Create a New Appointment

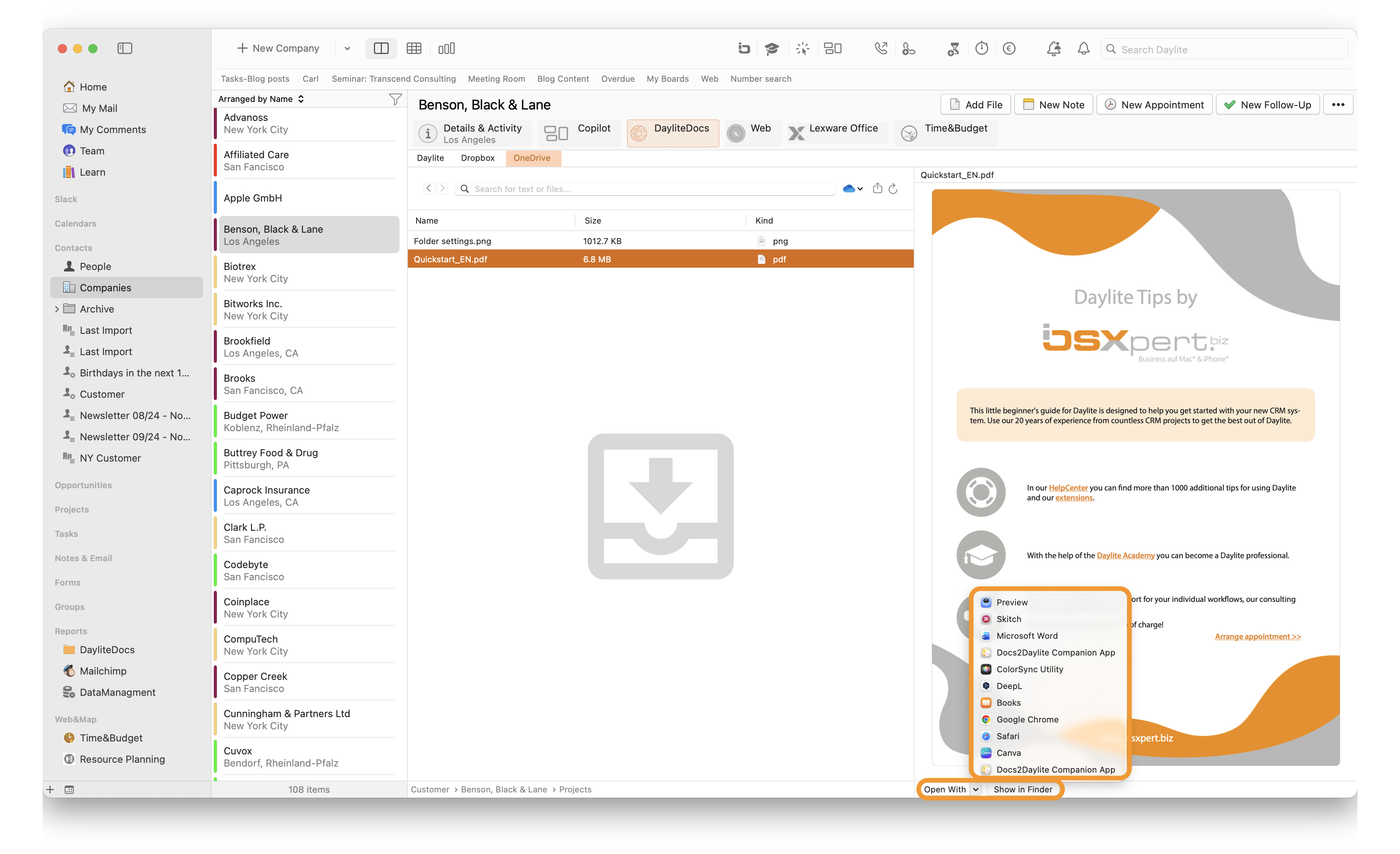1154,105
